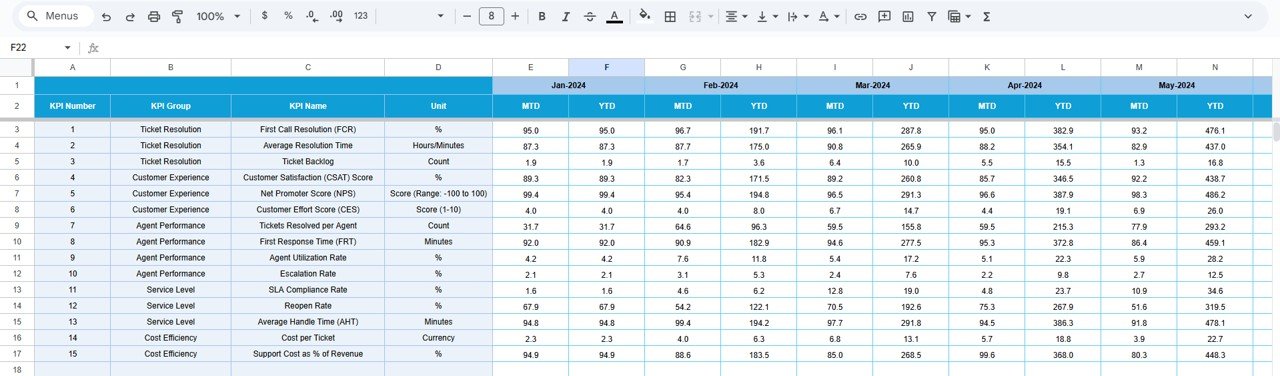Select the Currency unit cell

click(x=438, y=337)
